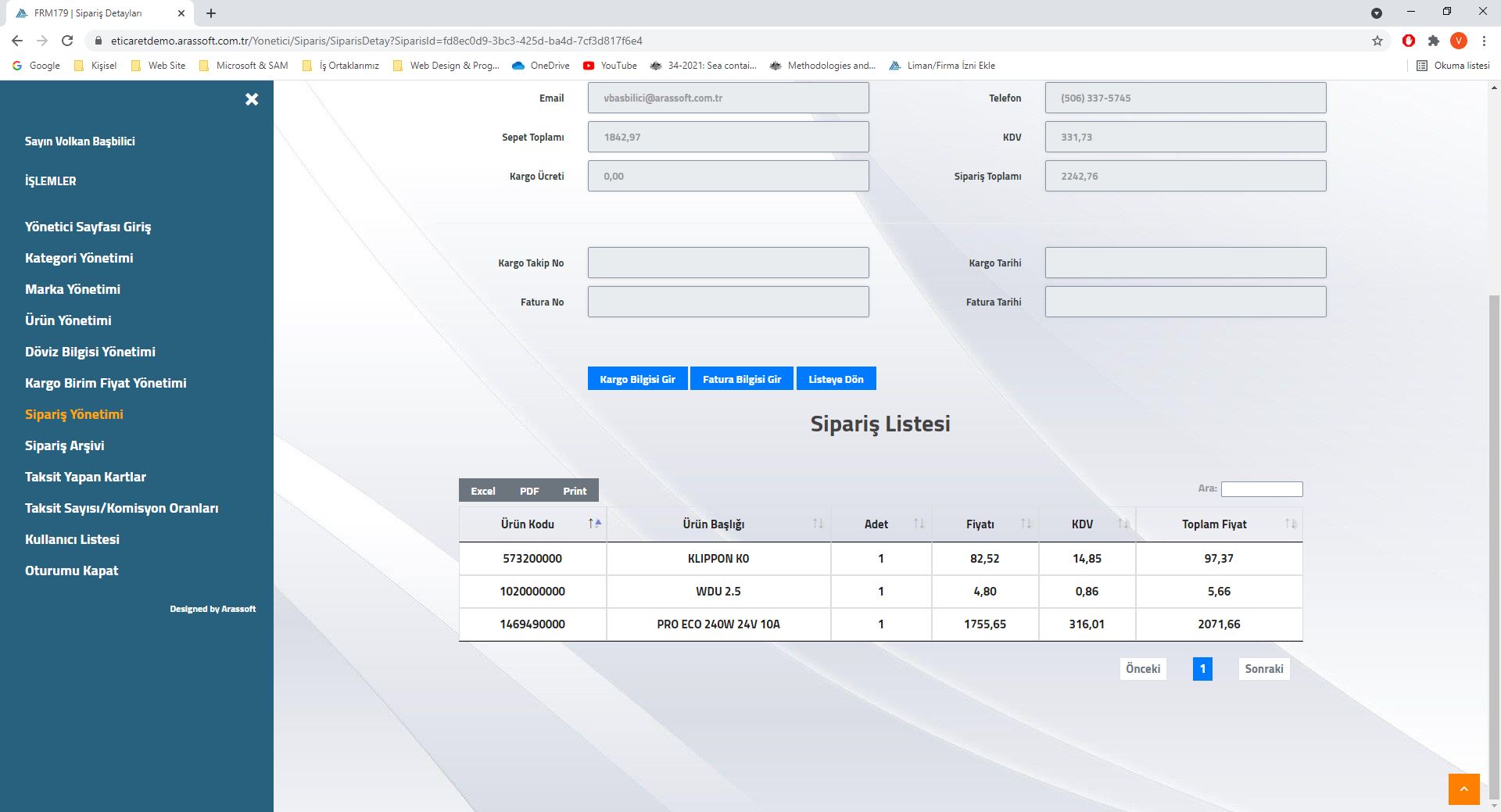1501x812 pixels.
Task: Open Ürün Yönetimi in the sidebar
Action: point(68,320)
